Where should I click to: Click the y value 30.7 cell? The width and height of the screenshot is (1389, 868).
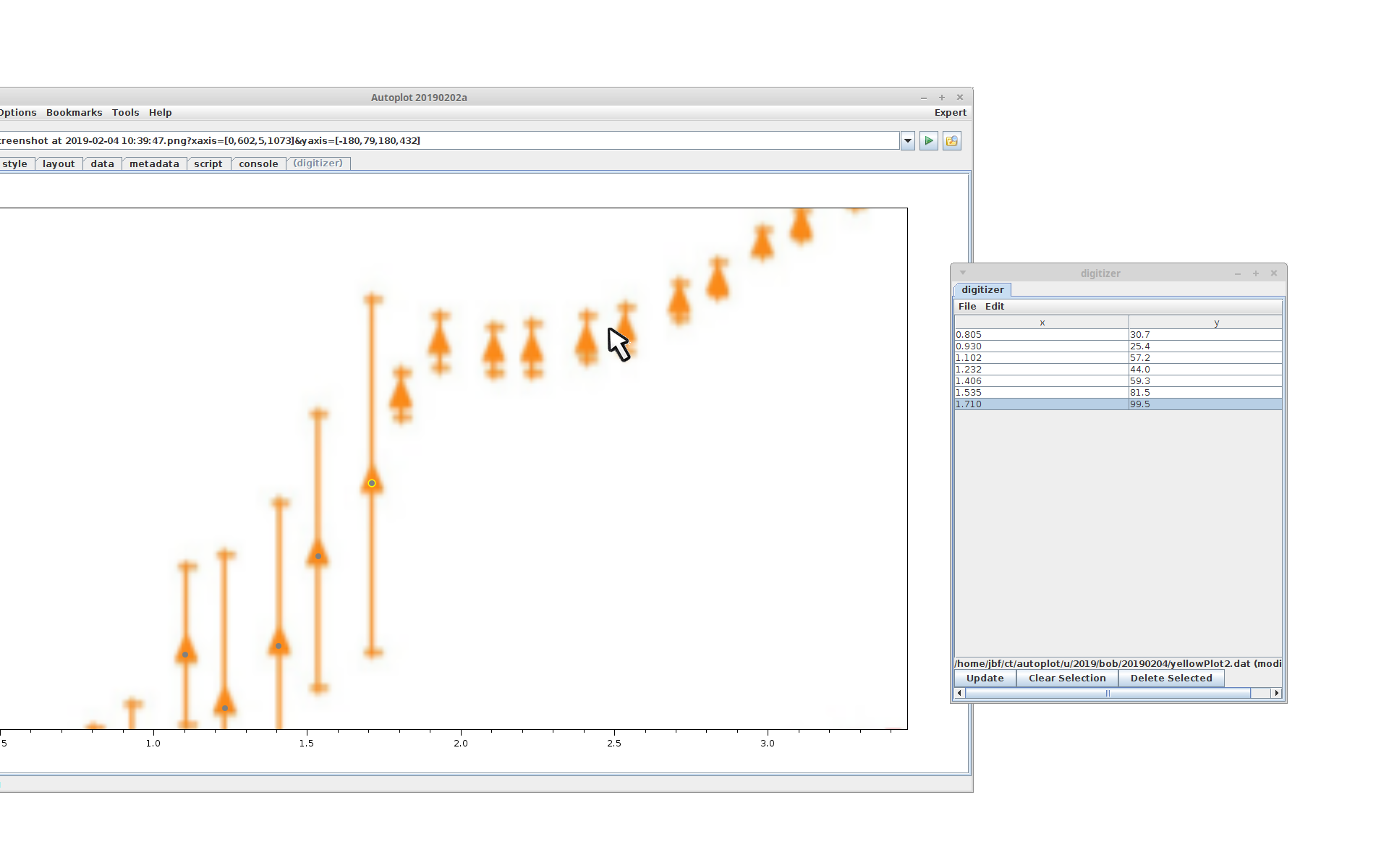(x=1206, y=335)
